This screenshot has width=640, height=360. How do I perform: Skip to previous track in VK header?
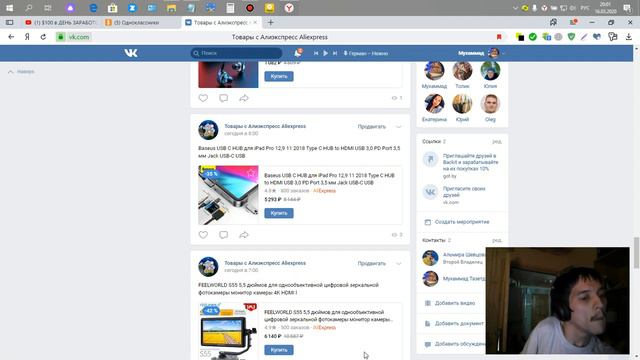point(316,53)
